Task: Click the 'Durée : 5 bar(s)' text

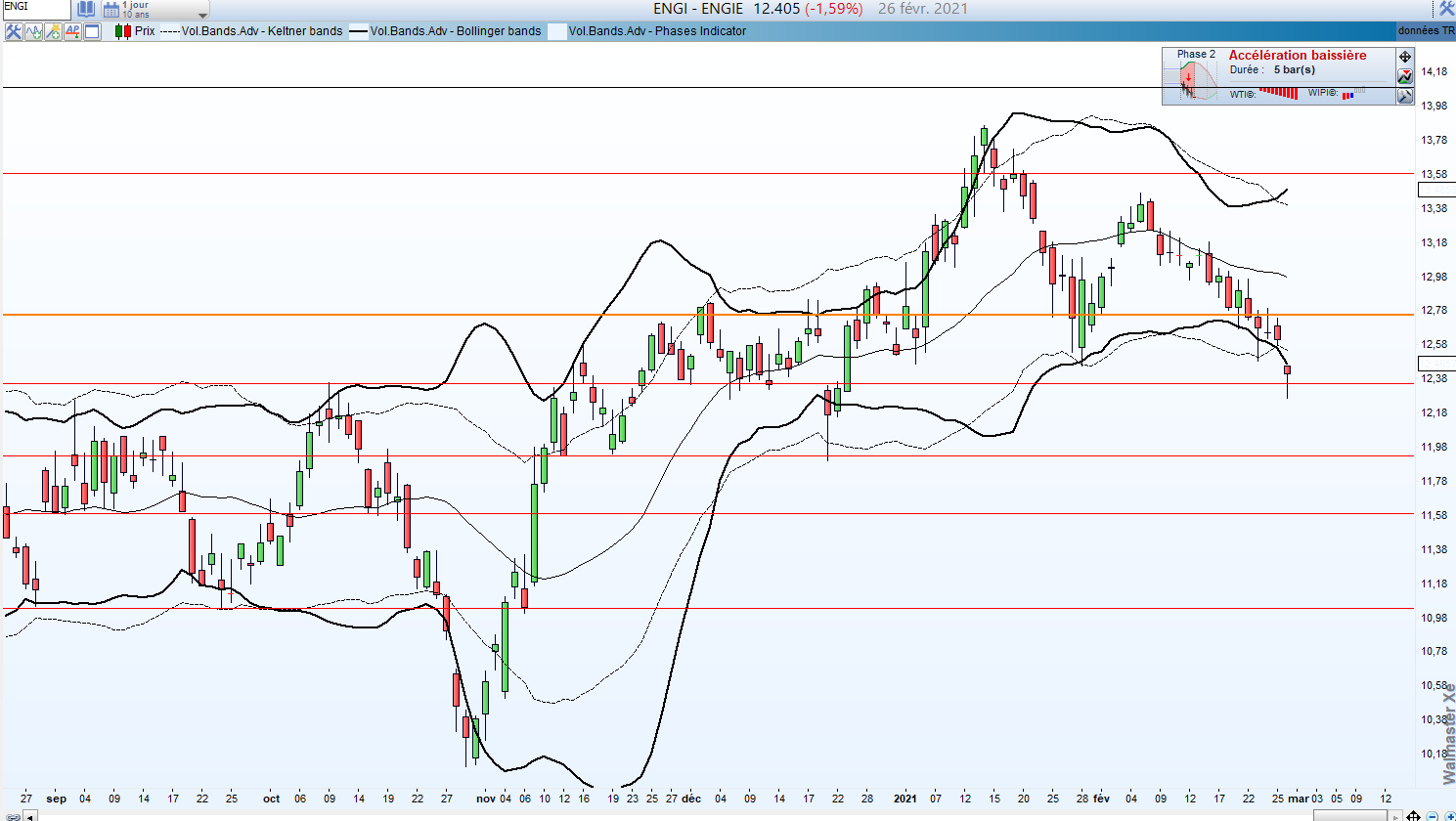Action: 1272,70
